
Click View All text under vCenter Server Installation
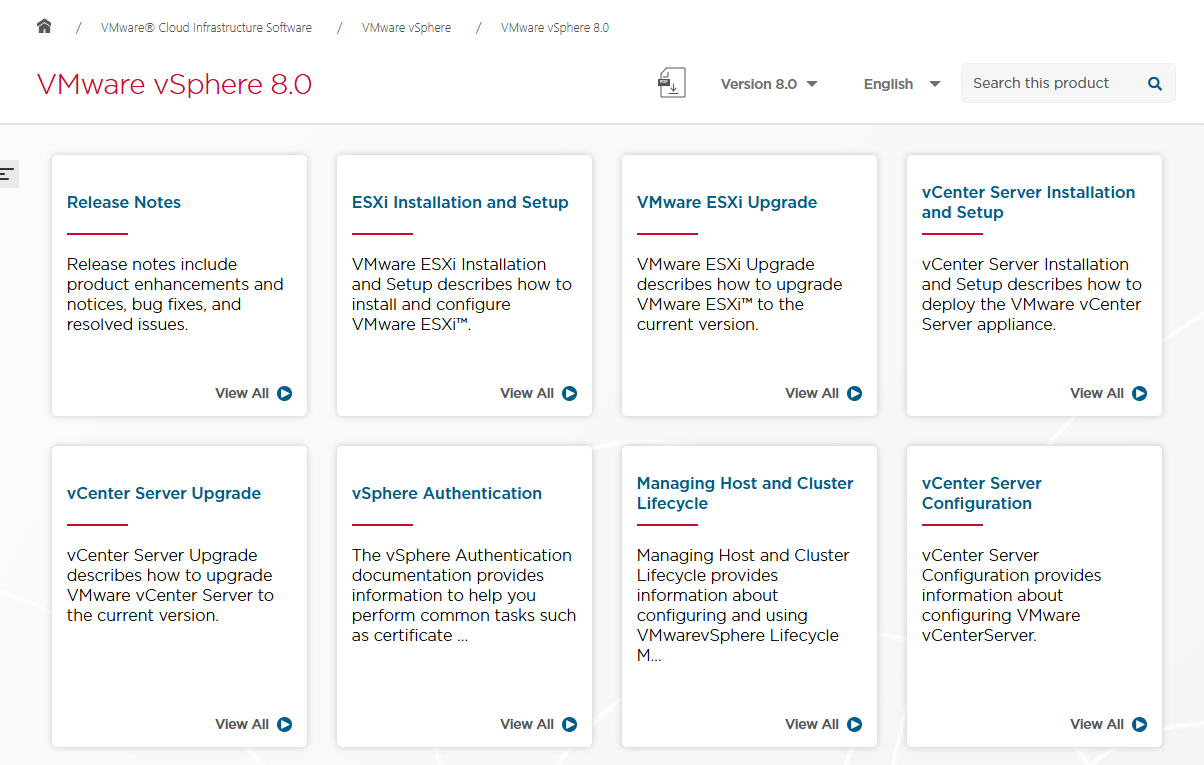(1097, 393)
